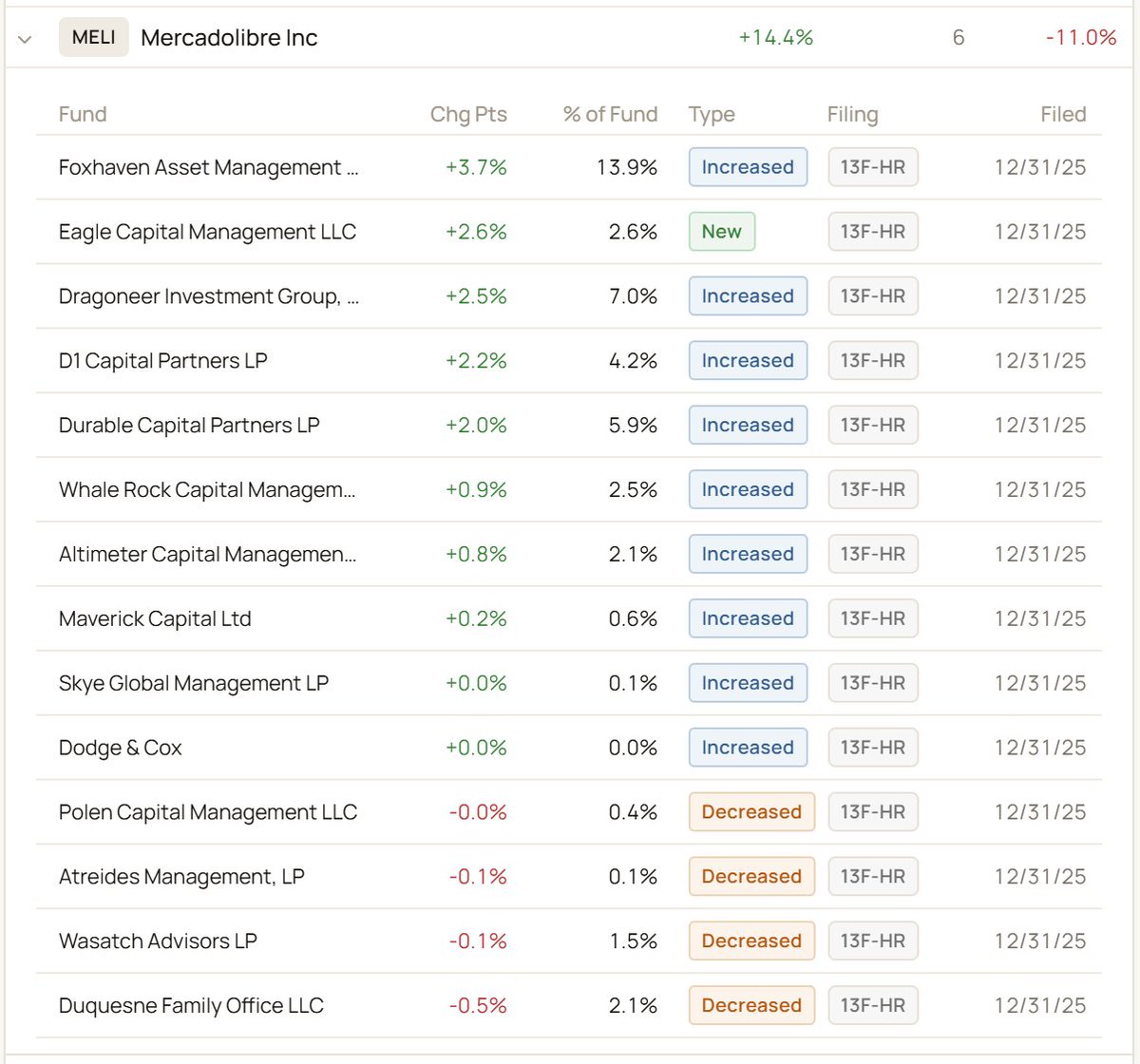Click Decreased badge in Polen Capital row
Viewport: 1140px width, 1064px height.
(x=751, y=812)
